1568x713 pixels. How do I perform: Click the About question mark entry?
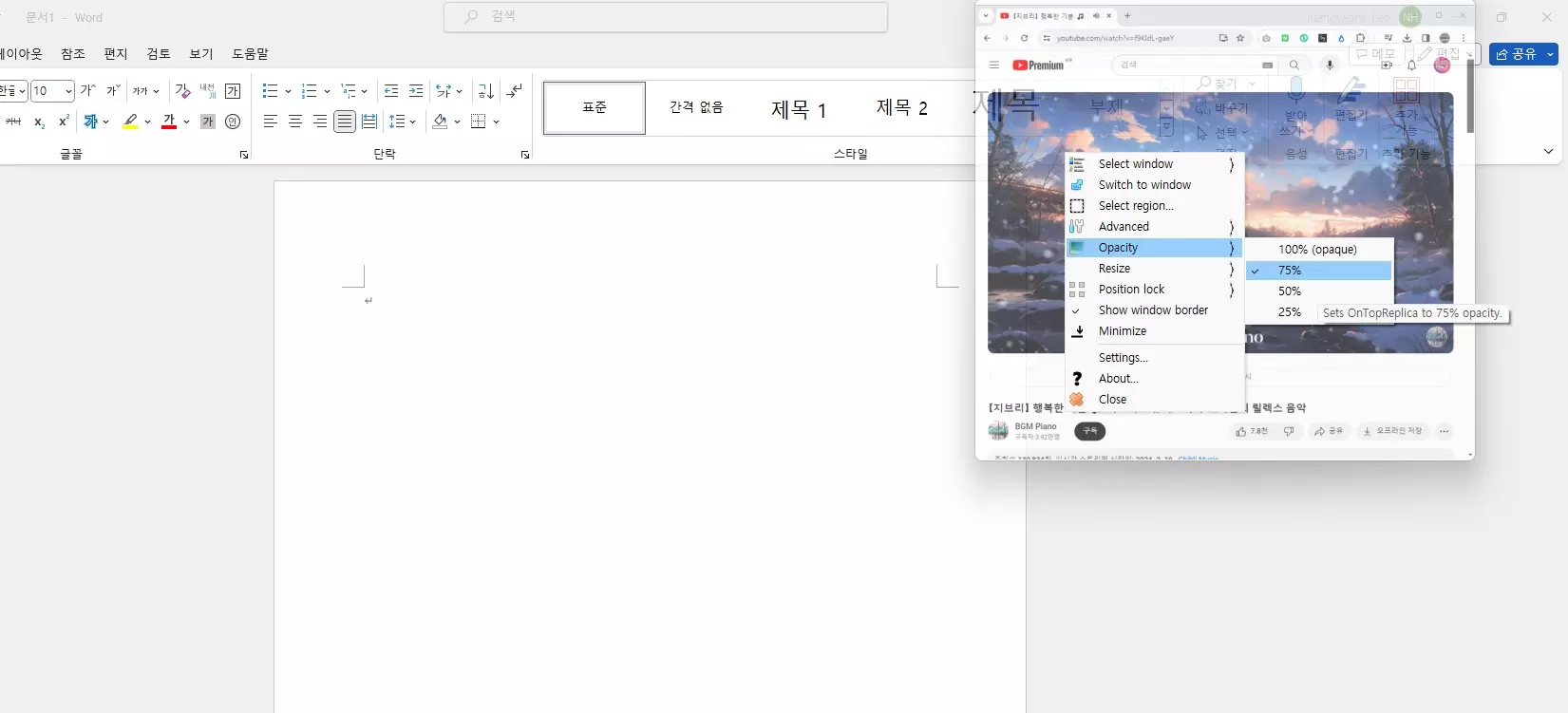[1077, 379]
